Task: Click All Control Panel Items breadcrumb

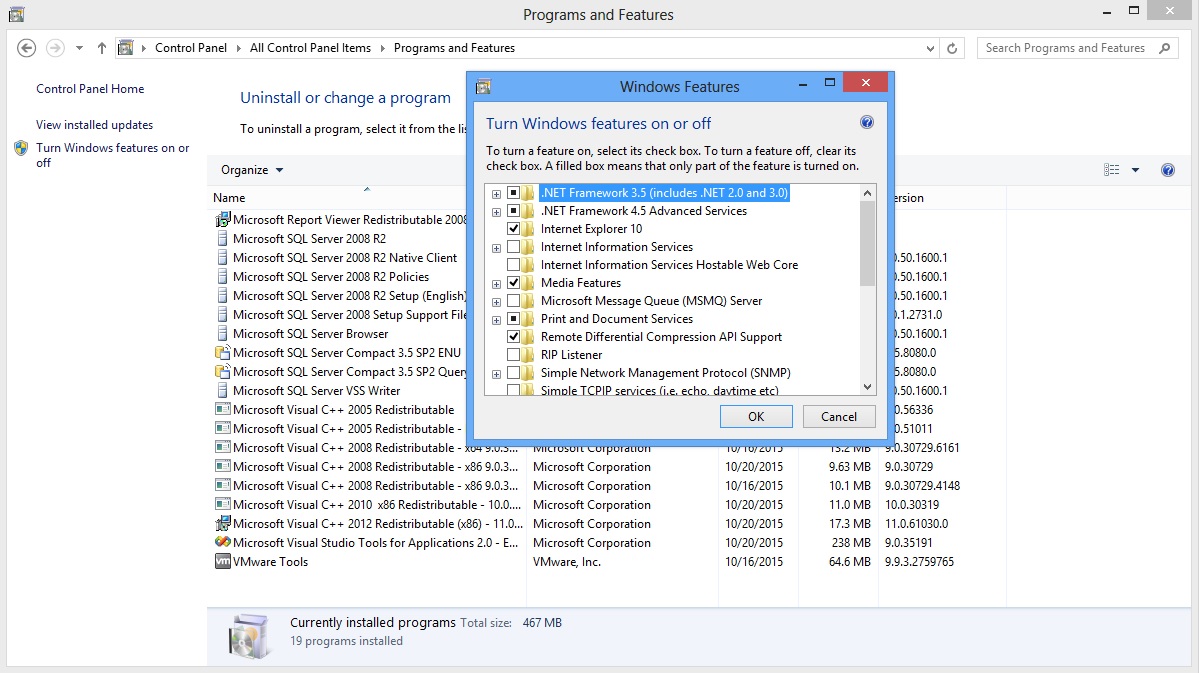Action: click(310, 47)
